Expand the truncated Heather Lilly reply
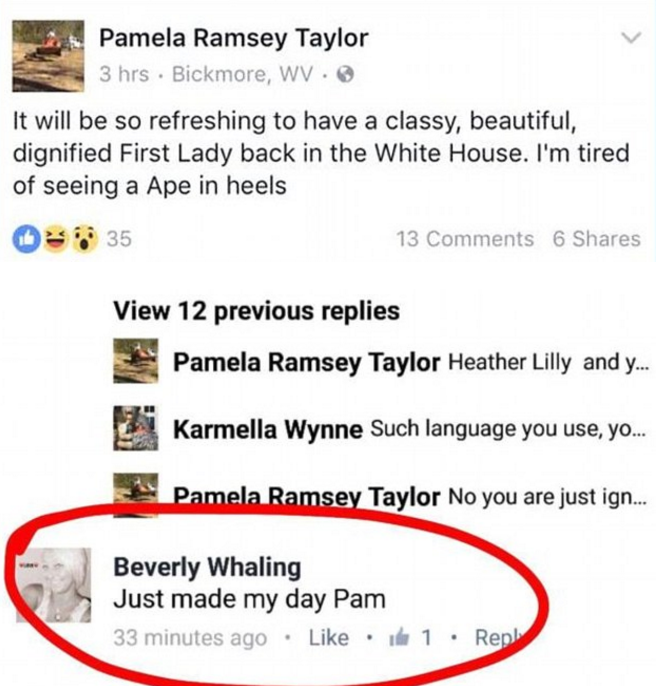The image size is (656, 686). tap(549, 362)
